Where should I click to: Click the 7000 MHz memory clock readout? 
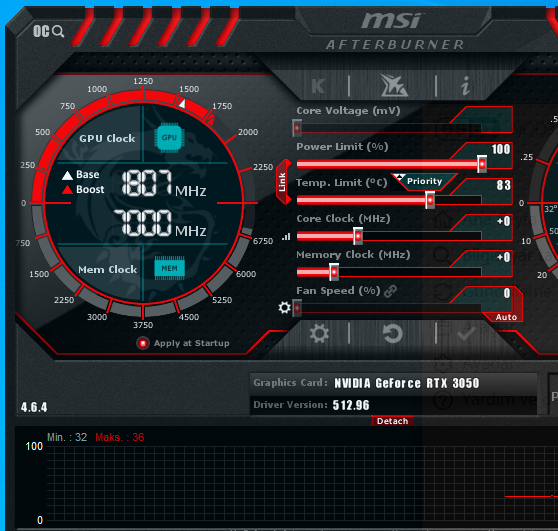pyautogui.click(x=160, y=224)
